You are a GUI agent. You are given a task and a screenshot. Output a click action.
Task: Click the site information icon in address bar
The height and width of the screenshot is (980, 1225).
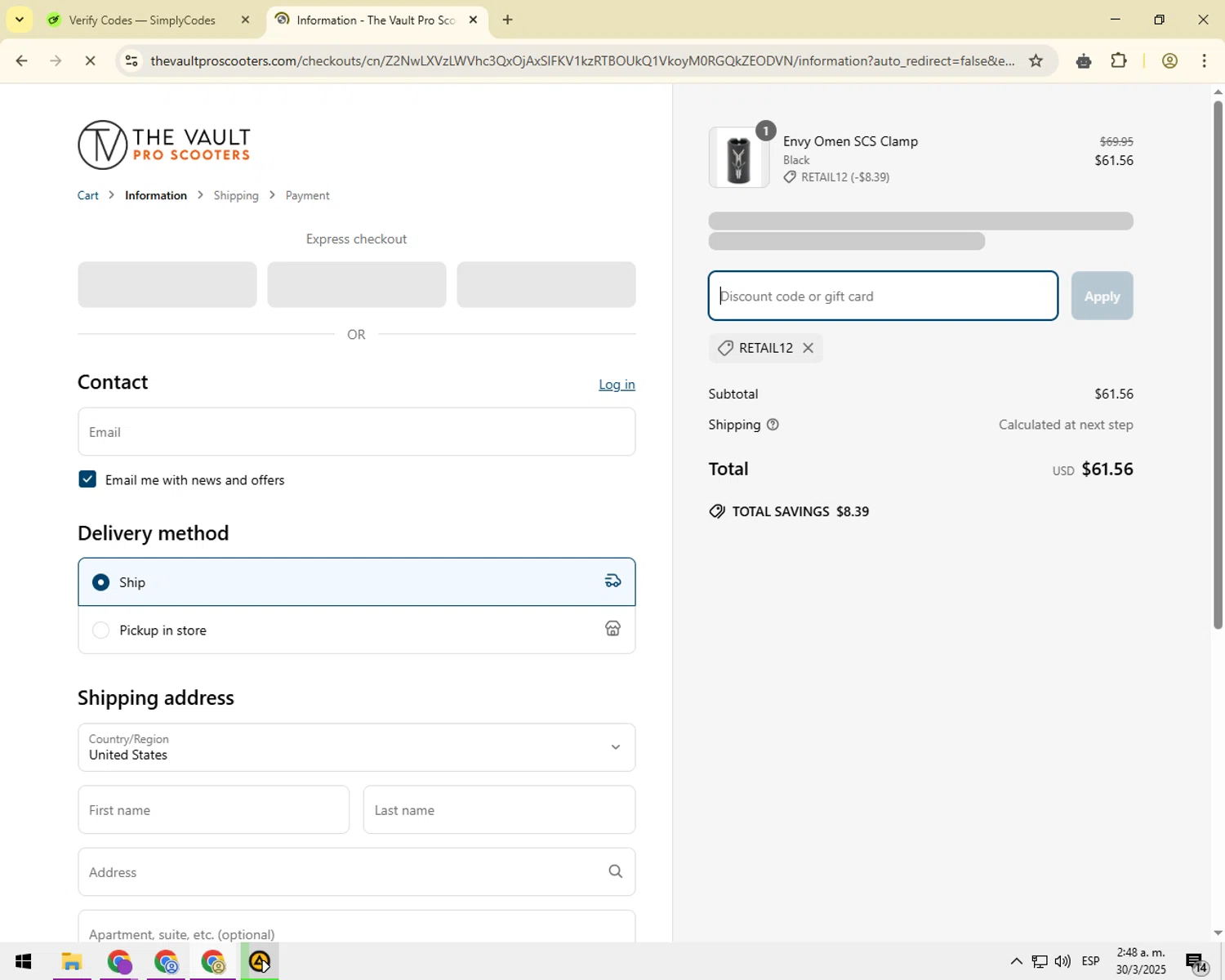131,60
